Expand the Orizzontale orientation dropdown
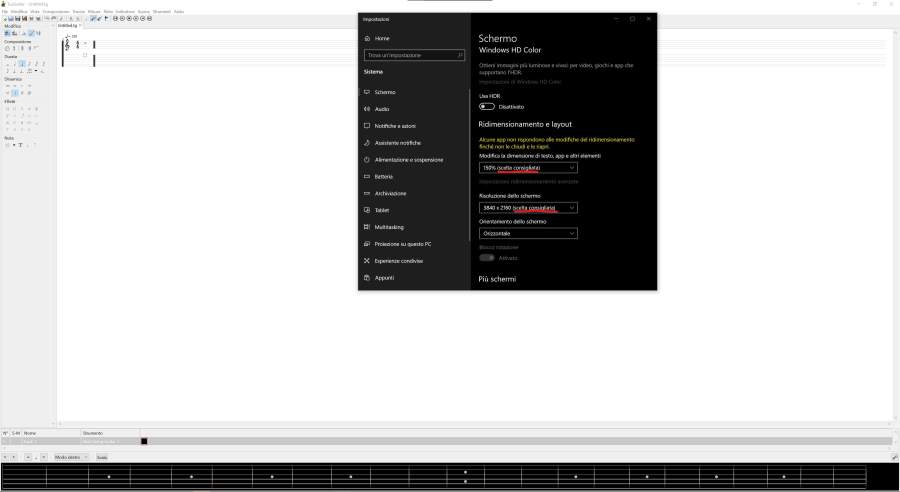Viewport: 900px width, 492px height. 528,233
